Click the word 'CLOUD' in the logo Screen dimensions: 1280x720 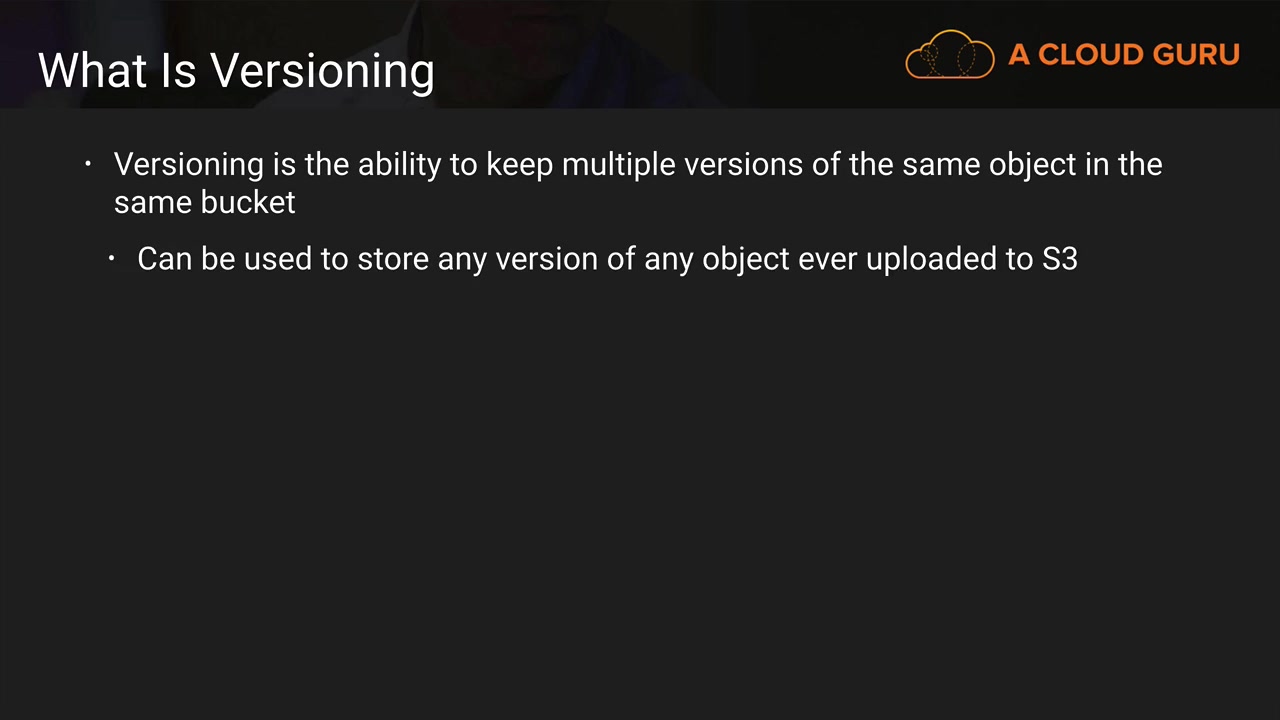coord(1090,55)
